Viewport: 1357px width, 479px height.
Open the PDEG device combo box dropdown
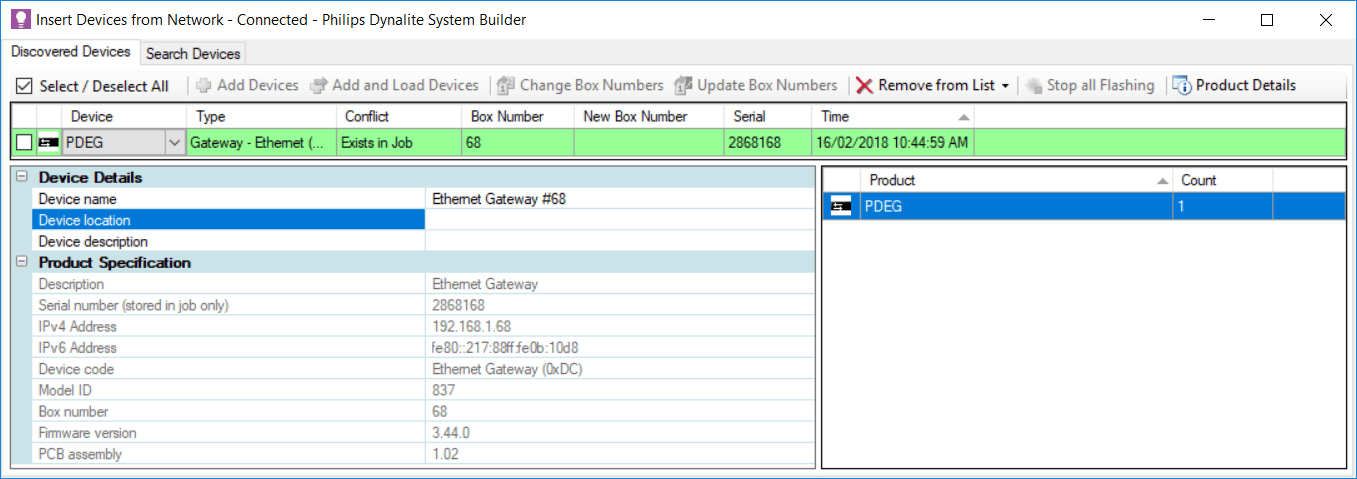click(x=175, y=143)
